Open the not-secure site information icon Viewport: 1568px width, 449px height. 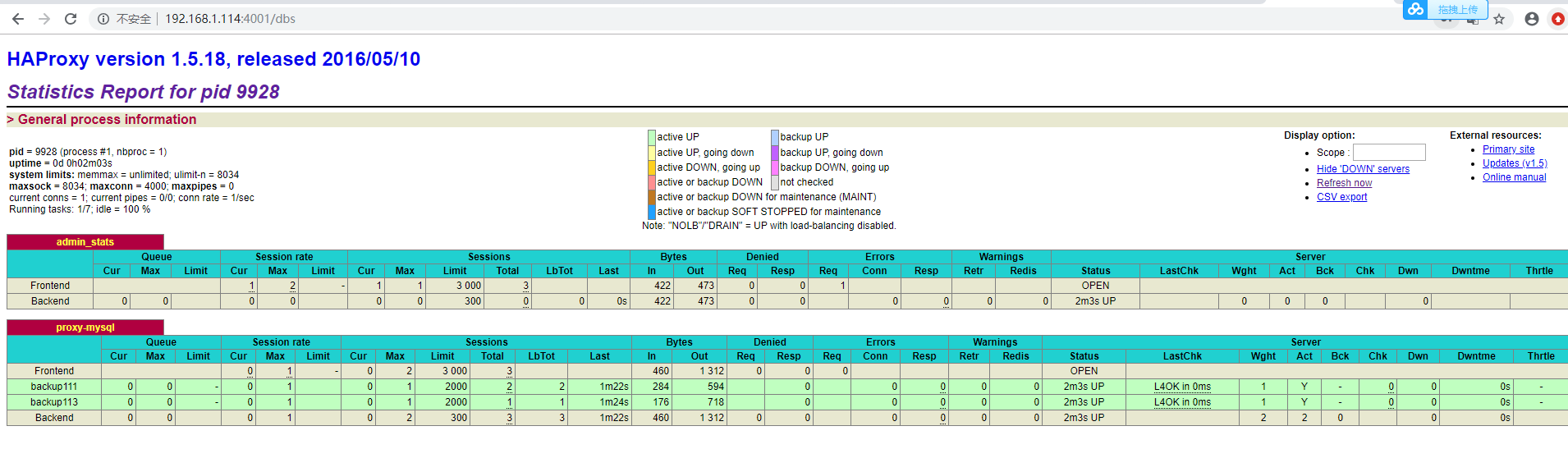tap(103, 19)
